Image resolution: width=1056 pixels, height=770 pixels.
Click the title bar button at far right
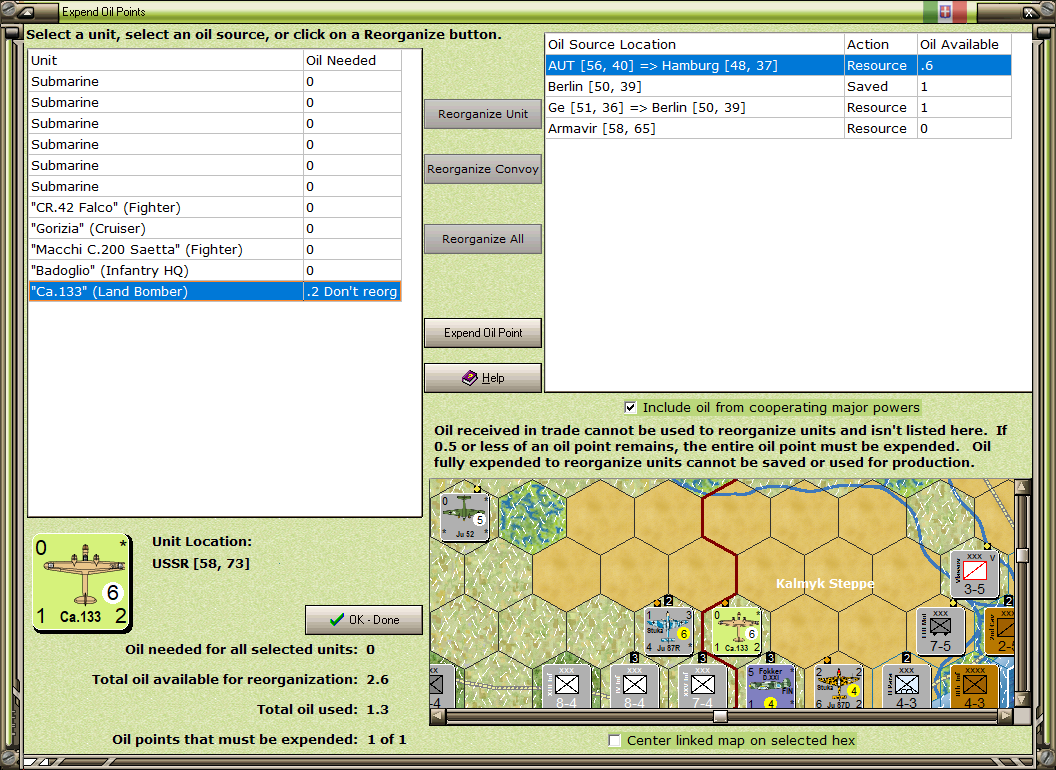(x=1030, y=11)
